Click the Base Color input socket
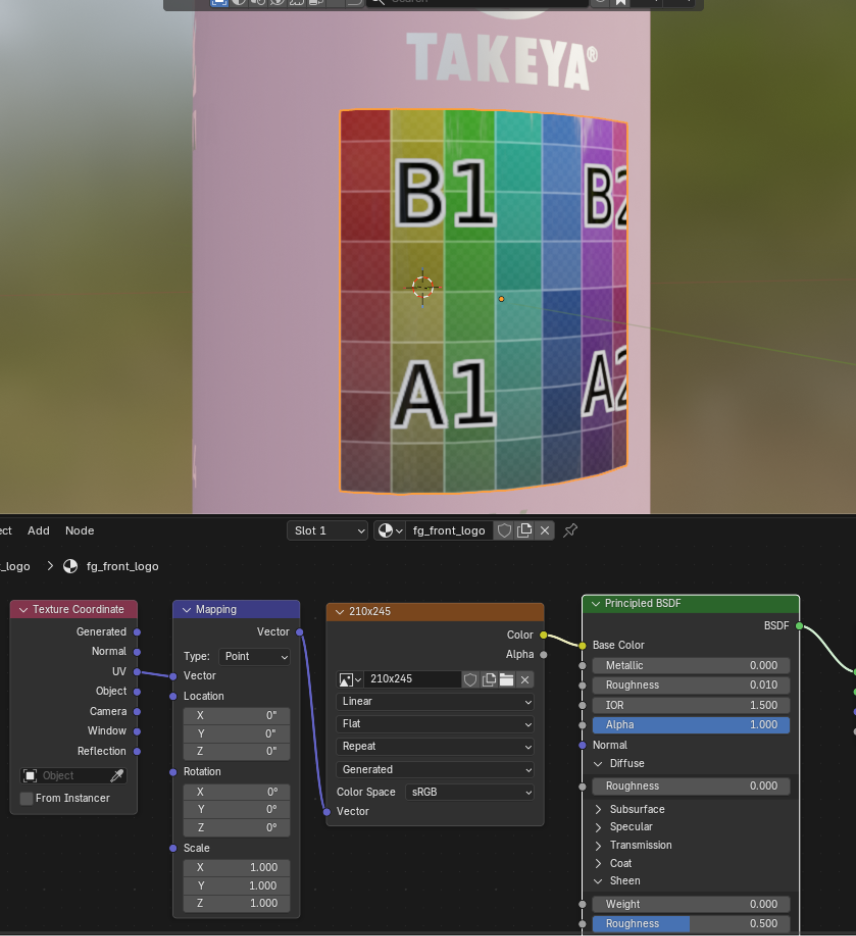 582,645
